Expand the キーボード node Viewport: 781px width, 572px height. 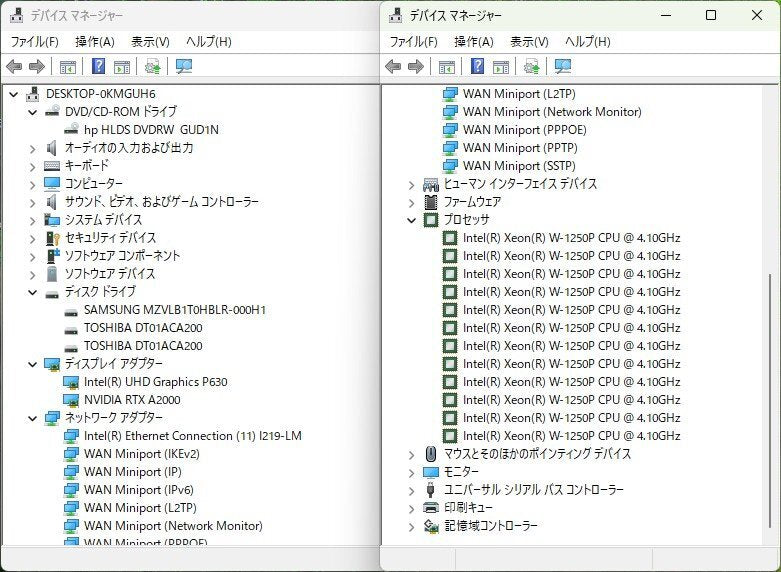pos(33,166)
